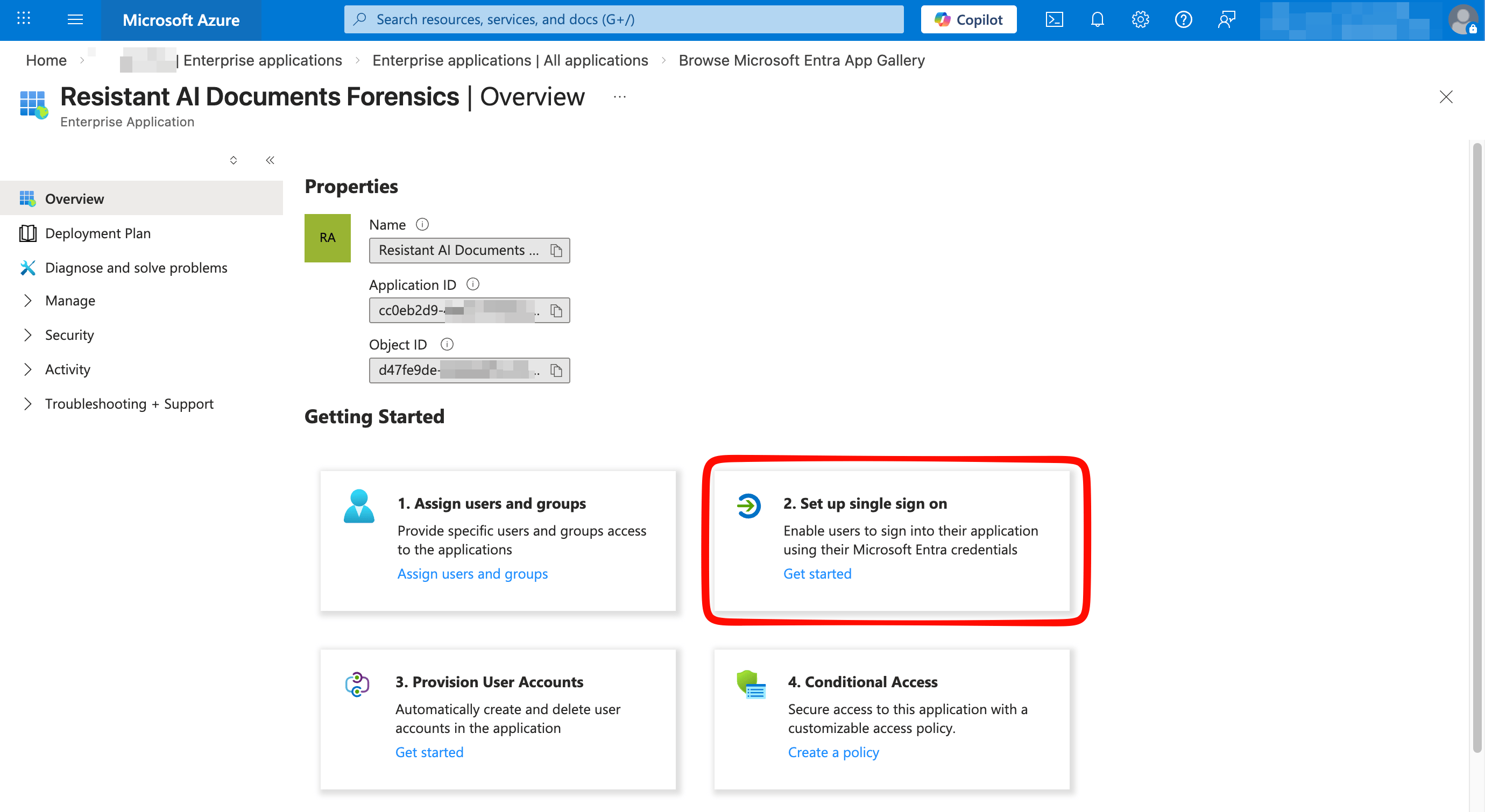
Task: Go to Browse Microsoft Entra App Gallery breadcrumb
Action: (801, 61)
